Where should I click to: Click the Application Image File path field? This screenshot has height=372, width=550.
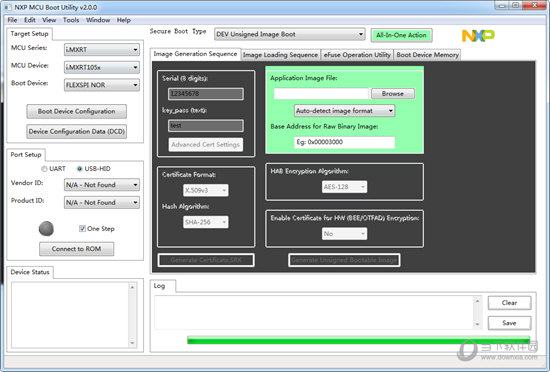(321, 94)
